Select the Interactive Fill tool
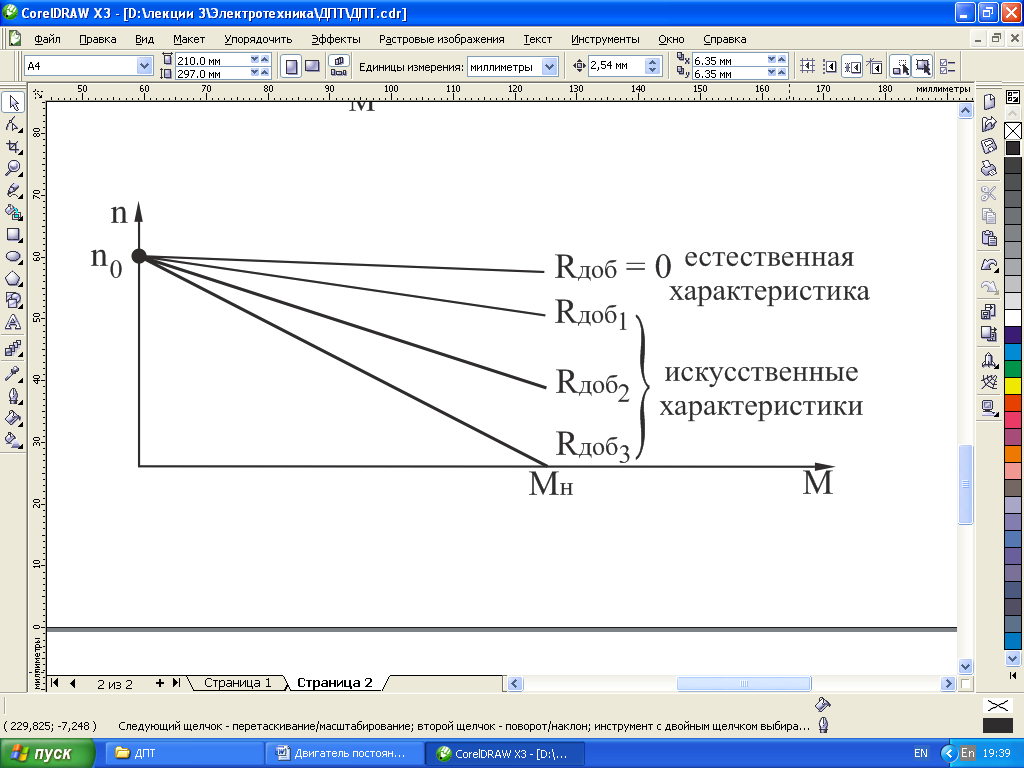Viewport: 1024px width, 768px height. (13, 440)
